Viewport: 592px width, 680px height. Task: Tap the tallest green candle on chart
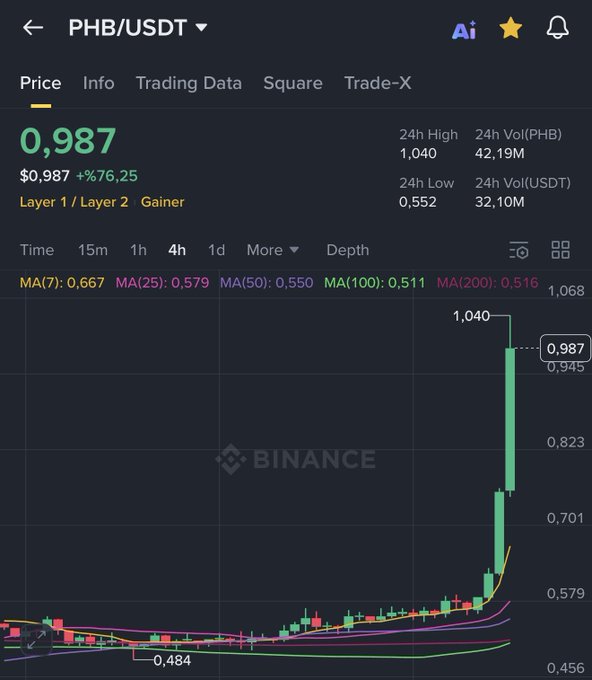click(x=510, y=418)
